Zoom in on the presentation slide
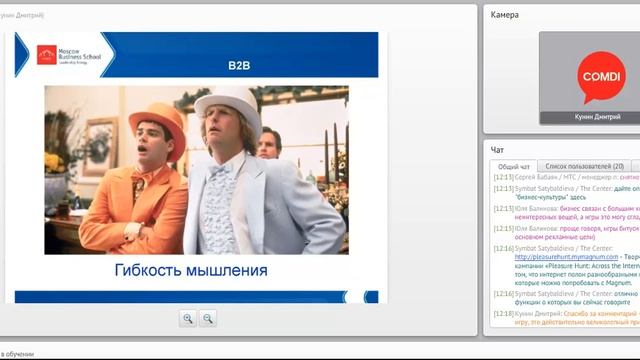This screenshot has height=360, width=640. tap(187, 319)
